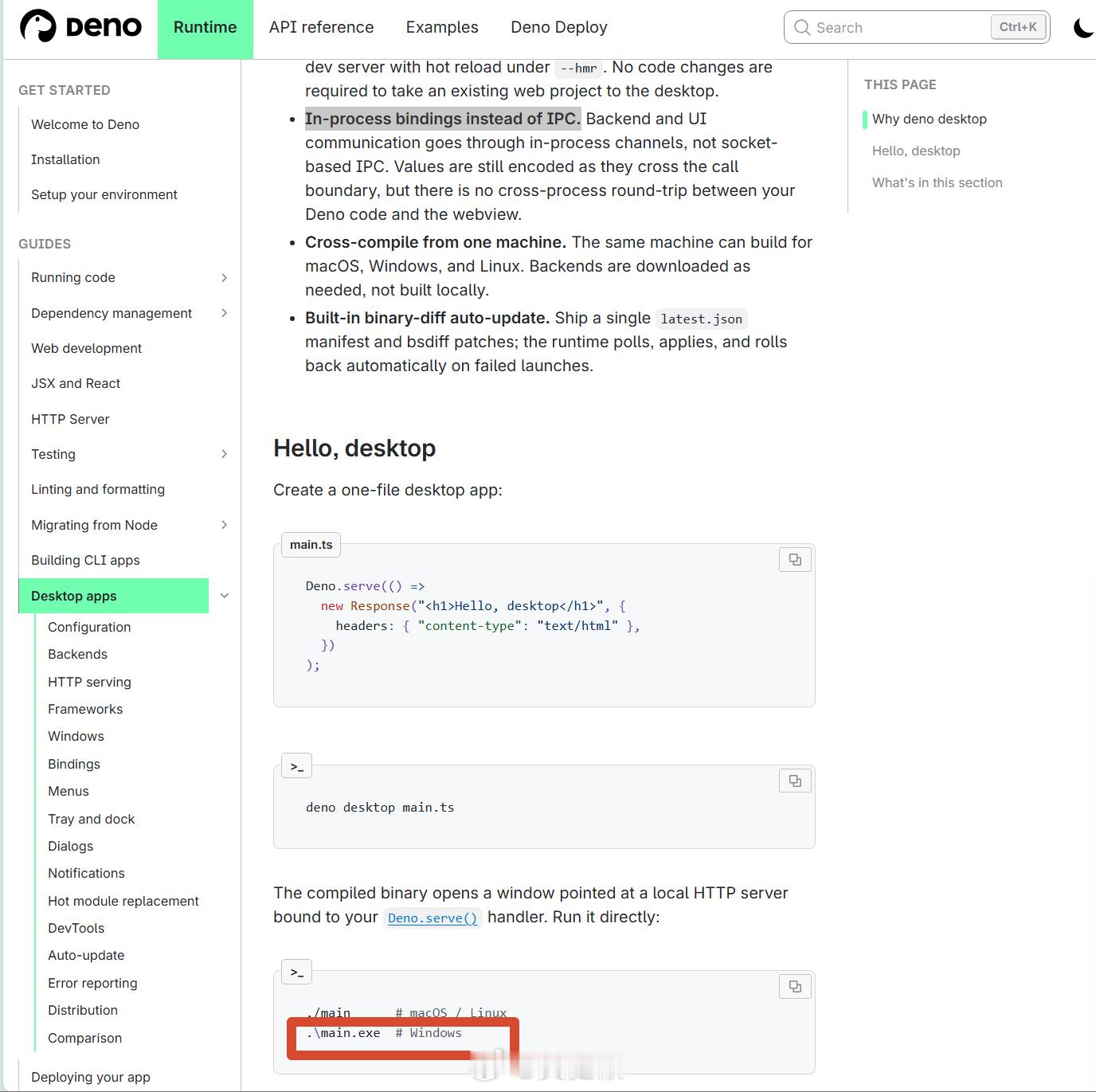Click the Dependency management sidebar label
1096x1092 pixels.
112,313
